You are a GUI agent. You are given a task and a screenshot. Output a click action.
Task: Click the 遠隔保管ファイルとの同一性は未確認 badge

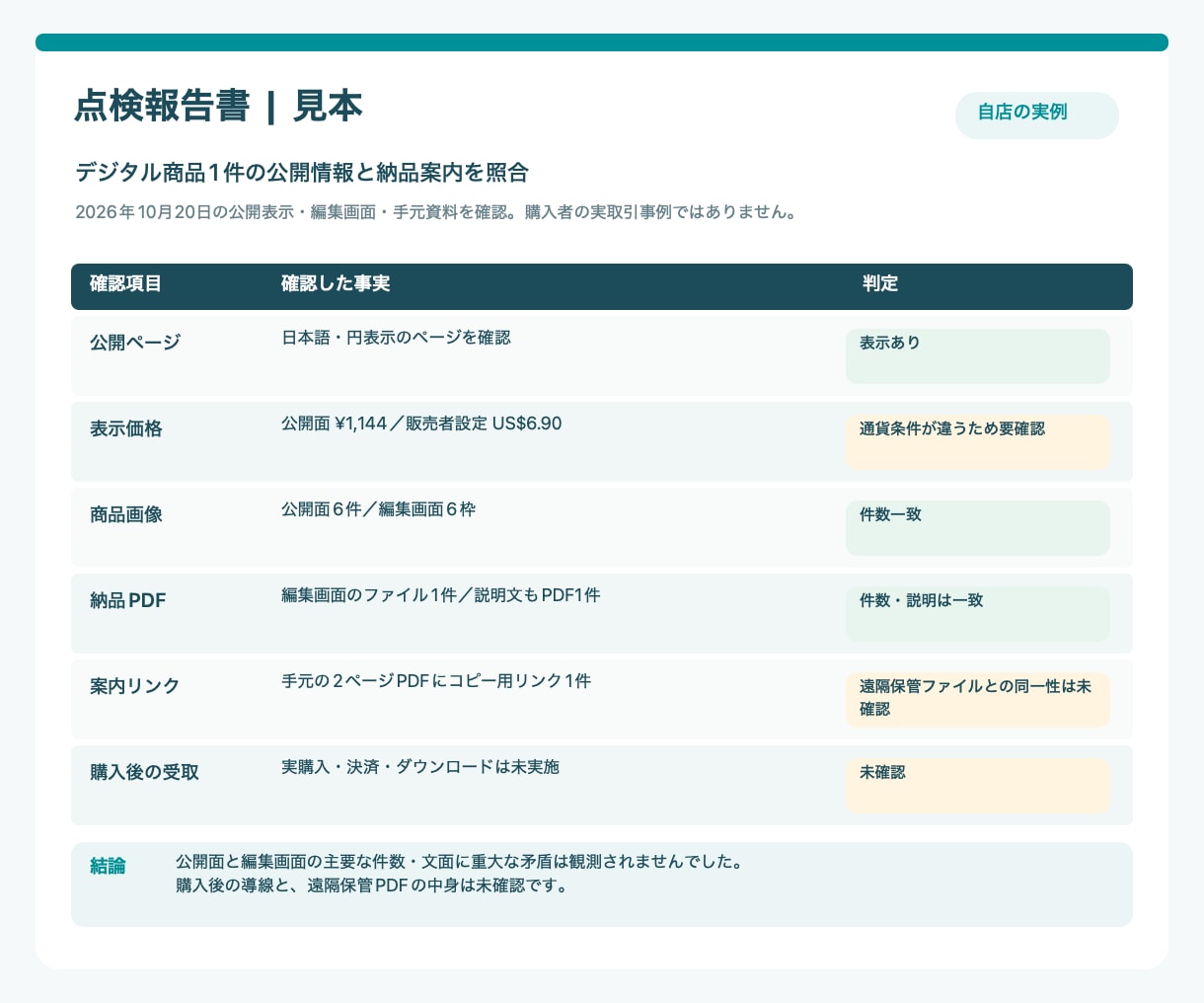click(977, 700)
